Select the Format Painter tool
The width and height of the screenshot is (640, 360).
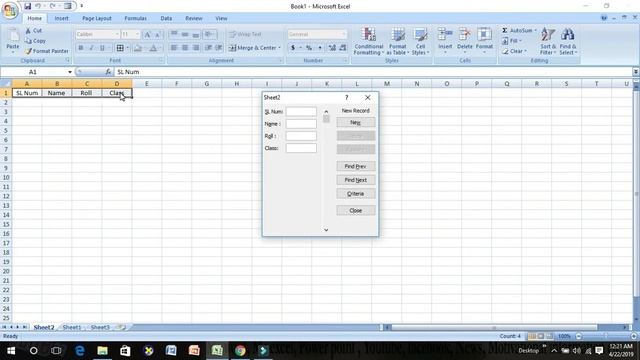(47, 51)
